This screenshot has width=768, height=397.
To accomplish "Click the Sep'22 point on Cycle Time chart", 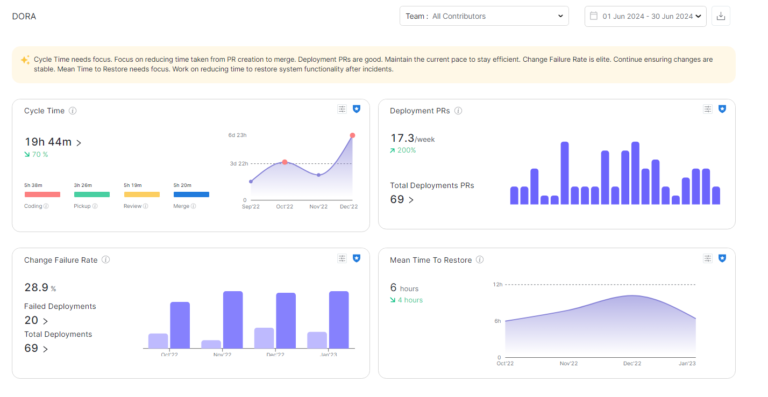I will [251, 182].
